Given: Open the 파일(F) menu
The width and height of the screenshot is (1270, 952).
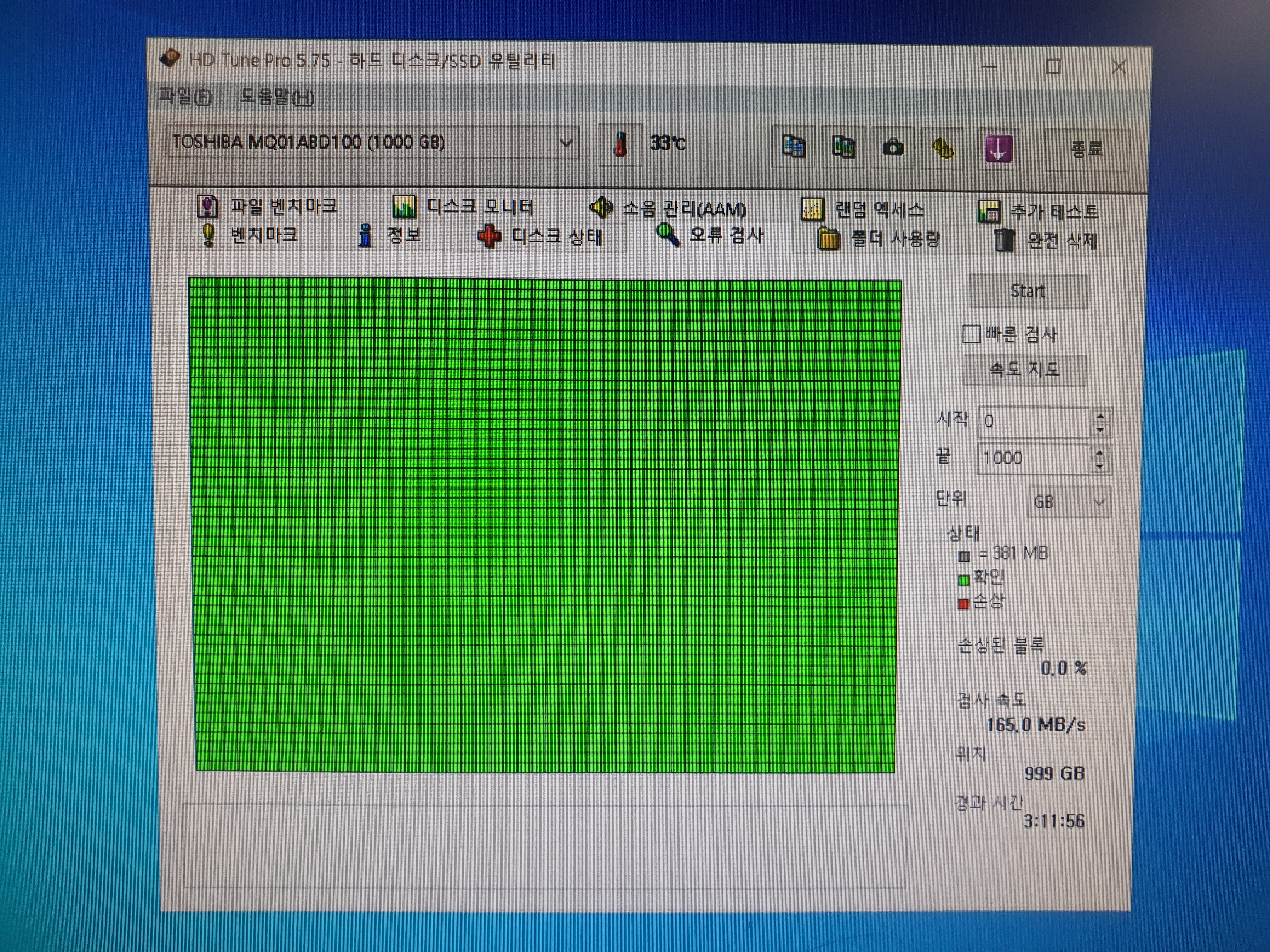Looking at the screenshot, I should (186, 96).
